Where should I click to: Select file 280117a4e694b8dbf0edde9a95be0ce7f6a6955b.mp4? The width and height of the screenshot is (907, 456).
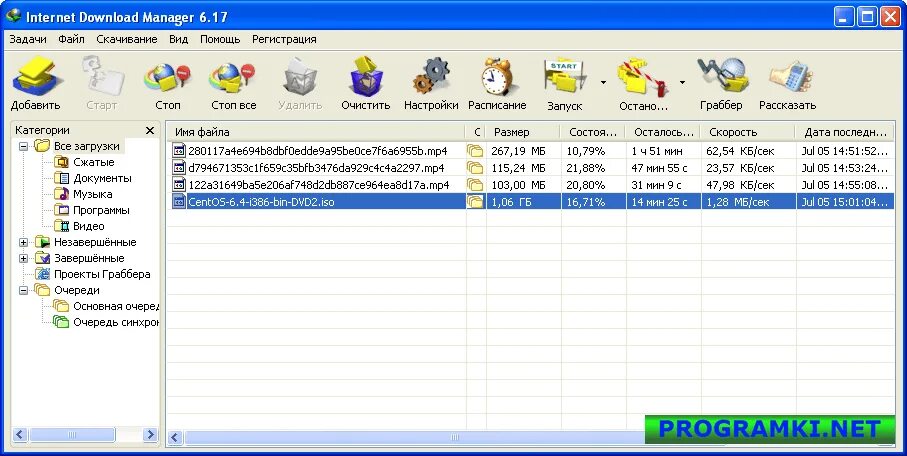click(318, 151)
